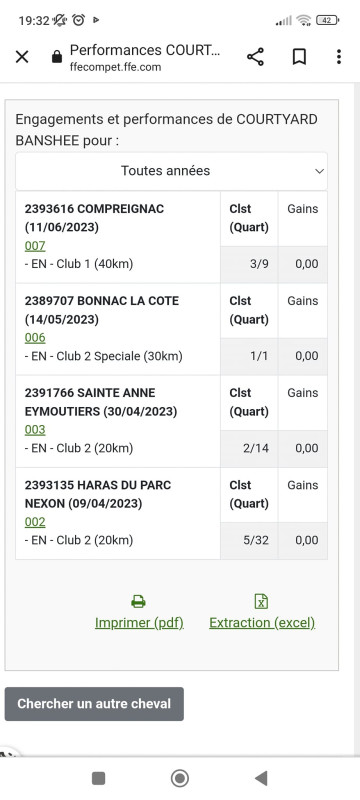Click the Extraction (excel) link
This screenshot has height=800, width=360.
(262, 623)
